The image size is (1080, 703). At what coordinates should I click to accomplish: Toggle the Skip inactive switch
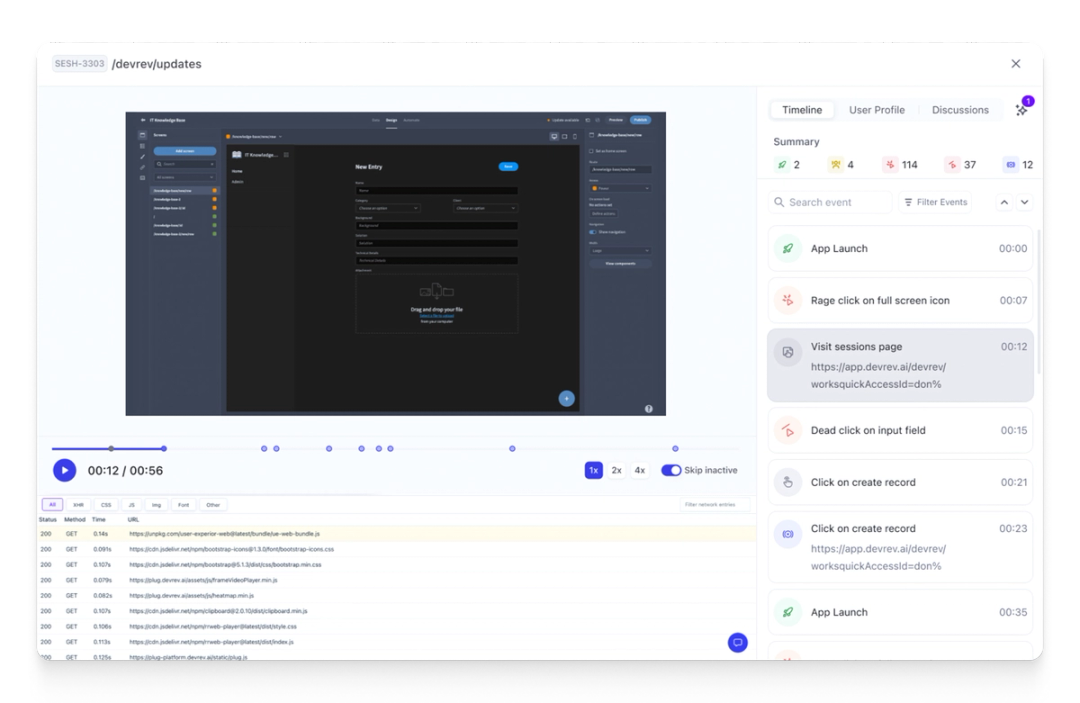pos(671,470)
